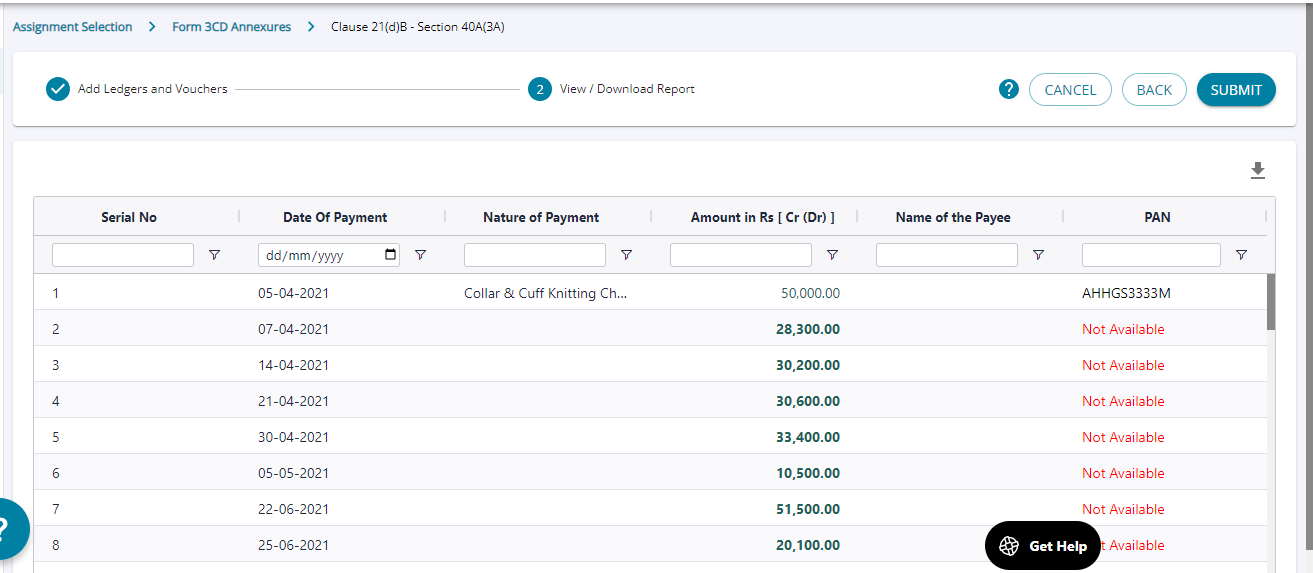Navigate to Form 3CD Annexures breadcrumb
This screenshot has height=573, width=1313.
coord(231,27)
